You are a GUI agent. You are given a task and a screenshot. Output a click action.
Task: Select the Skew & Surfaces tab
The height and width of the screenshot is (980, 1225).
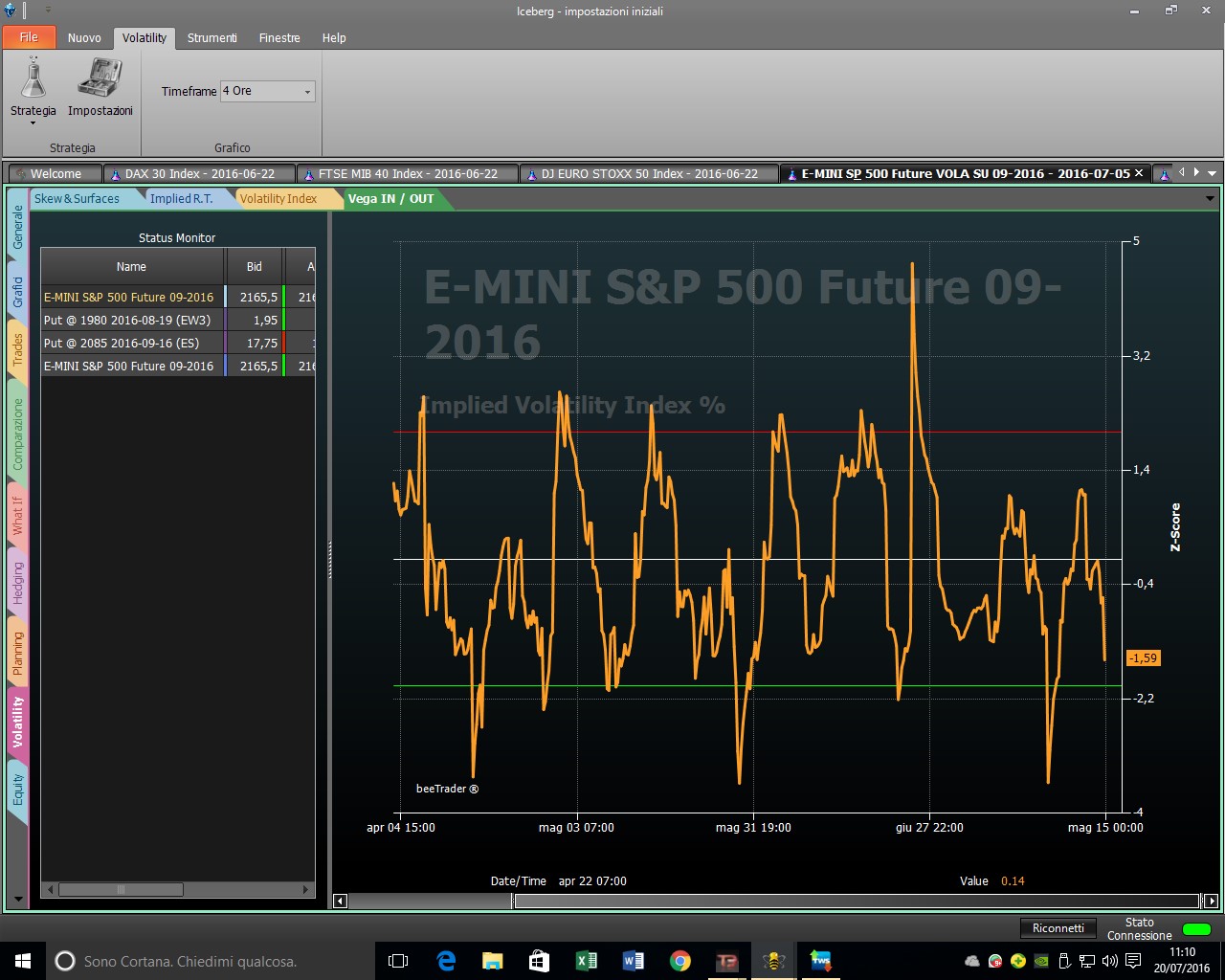pos(77,198)
